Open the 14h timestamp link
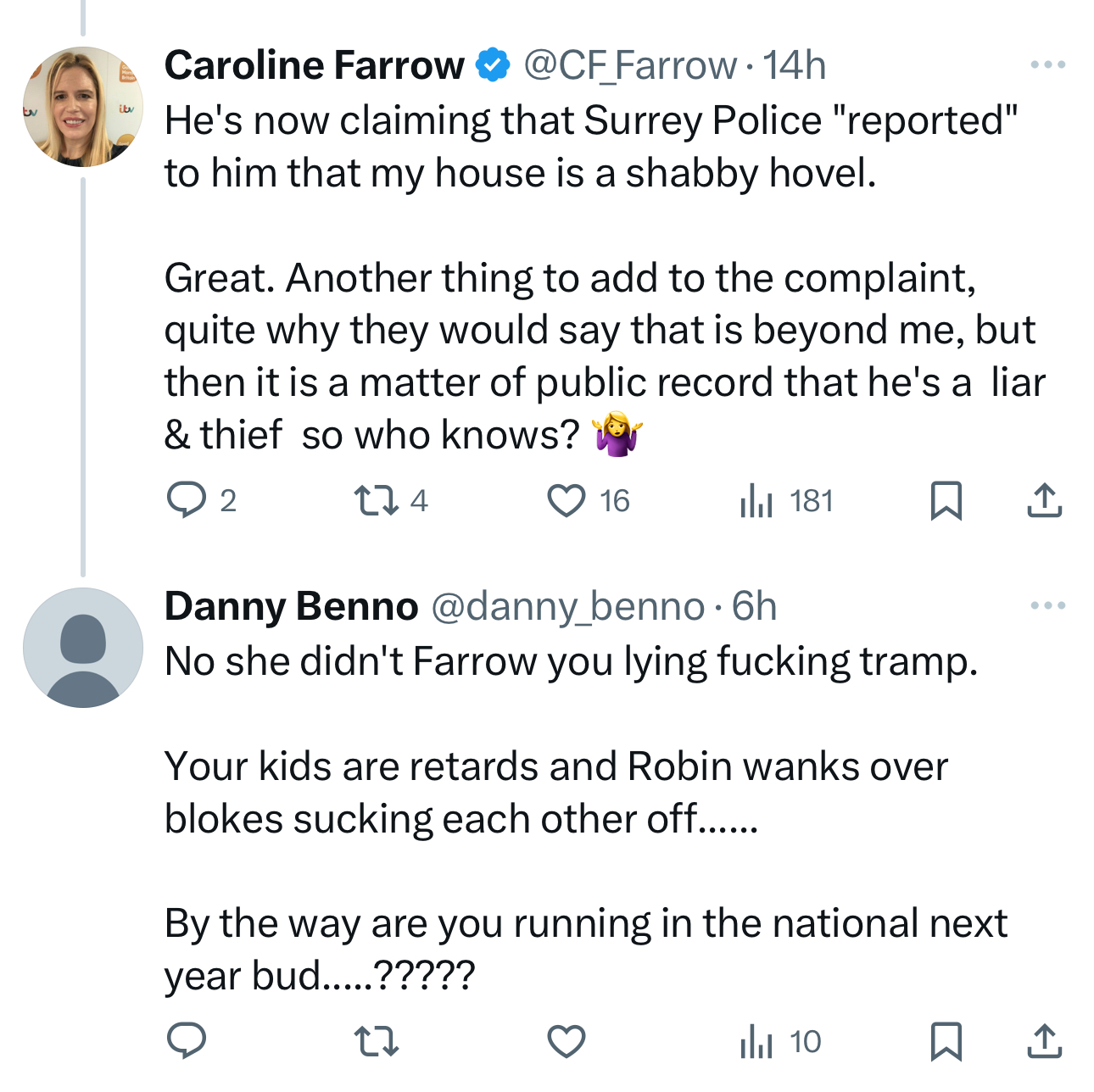This screenshot has height=1092, width=1094. coord(795,65)
